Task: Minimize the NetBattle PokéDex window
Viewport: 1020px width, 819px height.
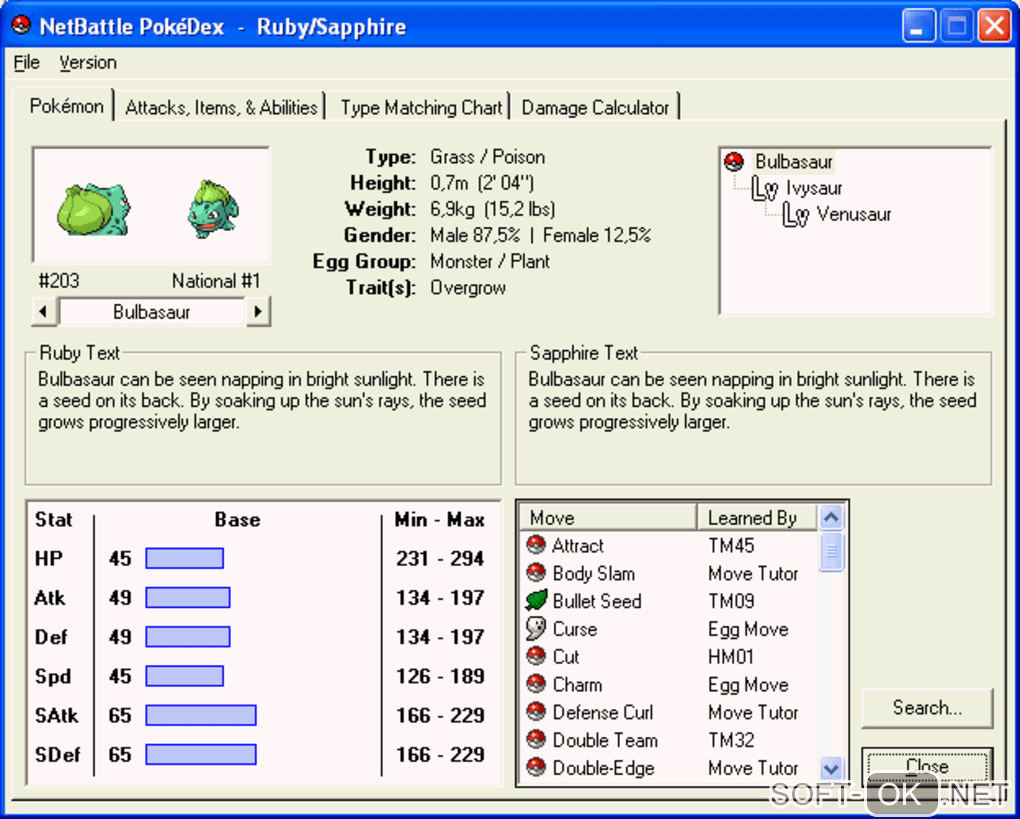Action: (x=919, y=26)
